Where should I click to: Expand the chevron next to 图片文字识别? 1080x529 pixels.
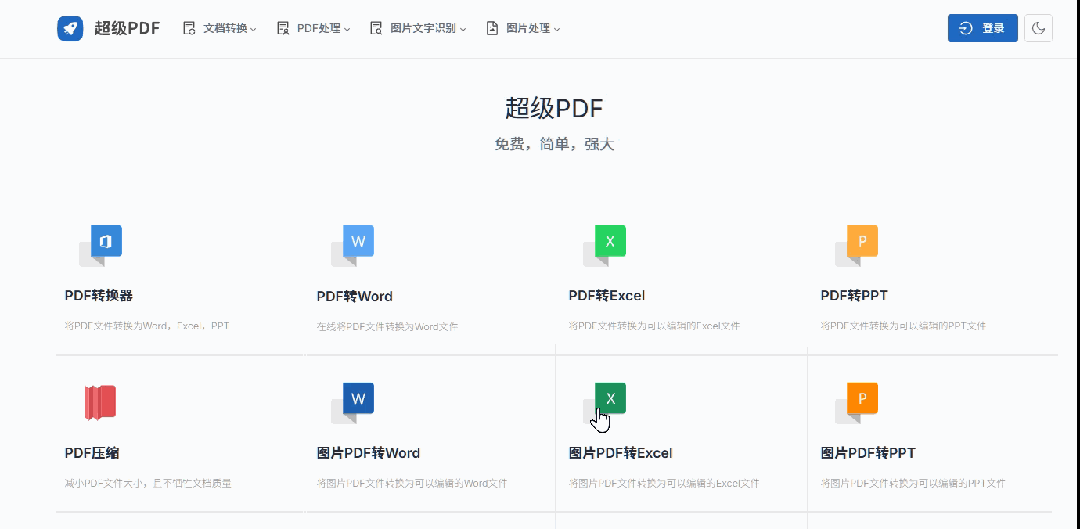[463, 29]
